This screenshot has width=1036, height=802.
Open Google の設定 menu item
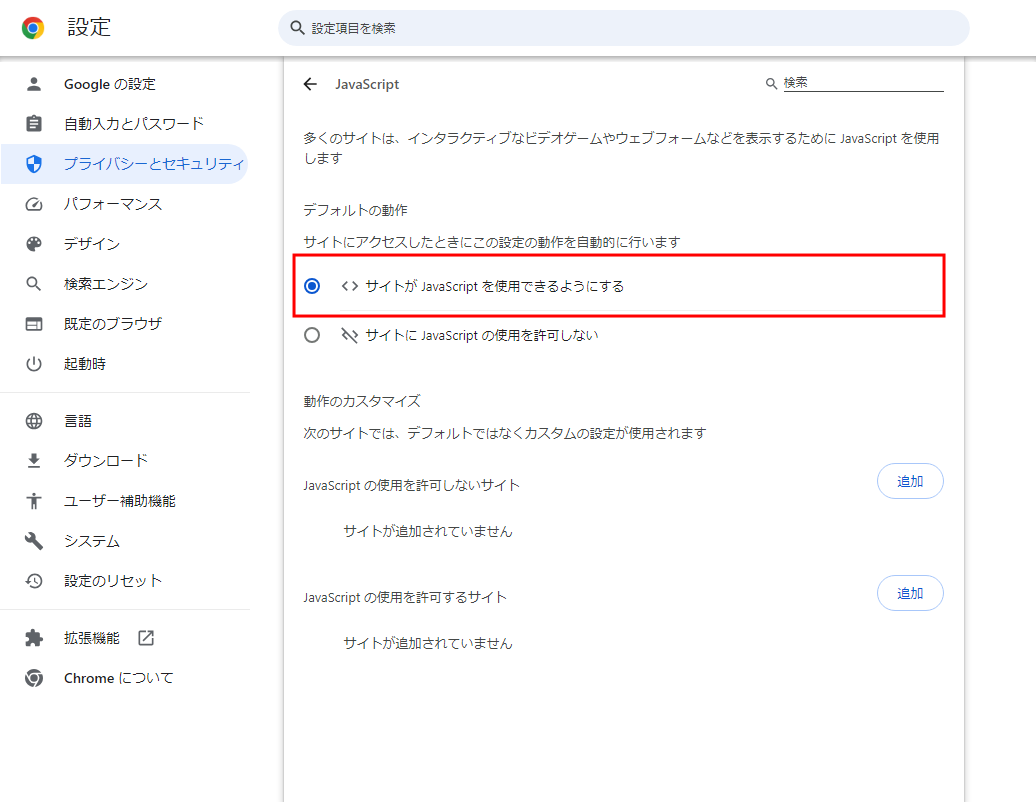coord(124,84)
